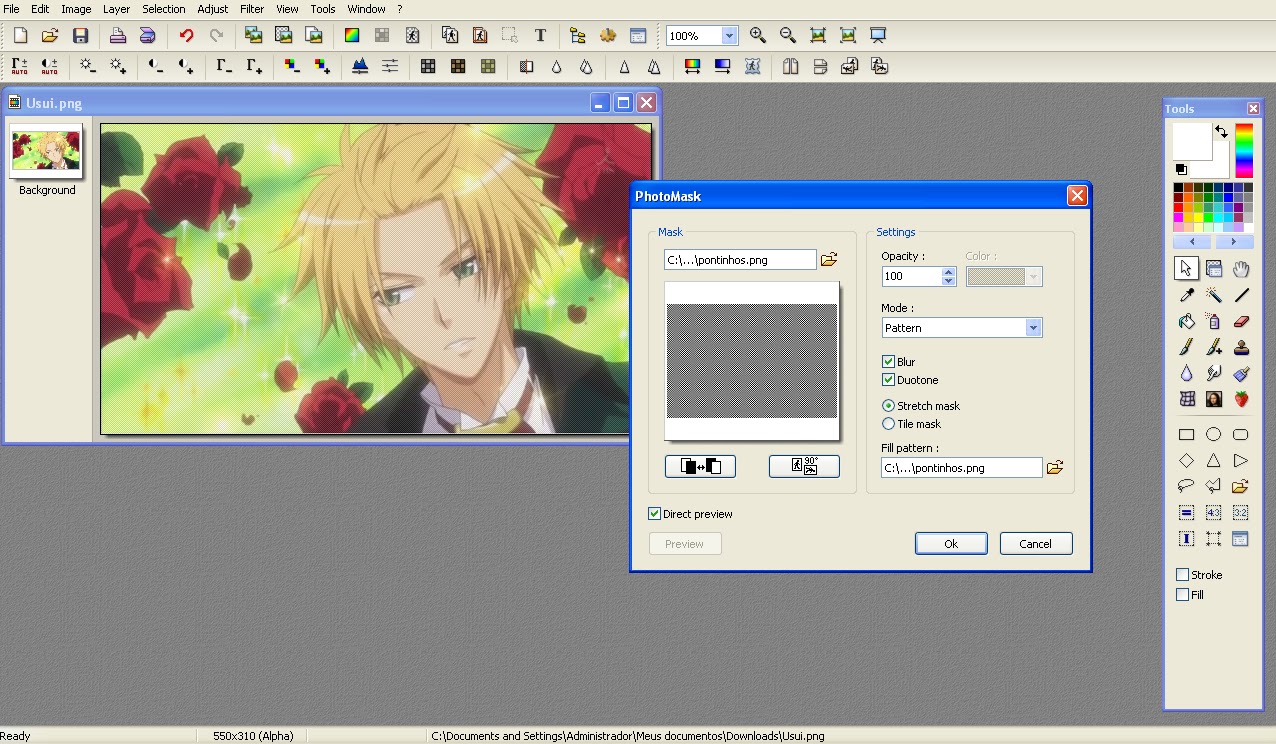Browse for the mask file folder icon
This screenshot has width=1276, height=744.
point(828,260)
